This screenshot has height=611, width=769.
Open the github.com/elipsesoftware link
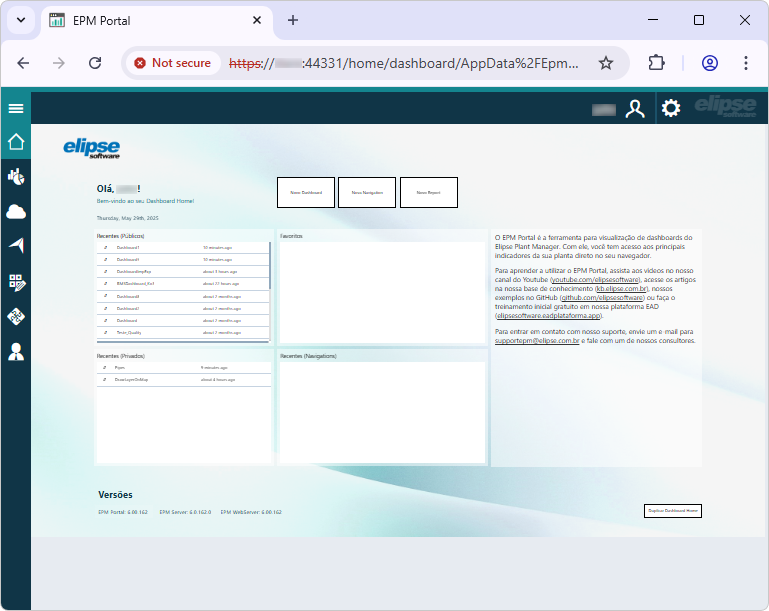pyautogui.click(x=602, y=298)
